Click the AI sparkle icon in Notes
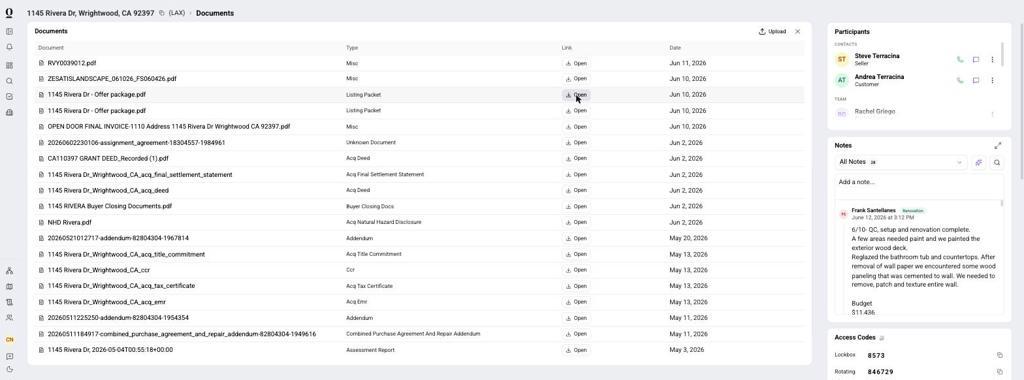The image size is (1024, 380). click(x=978, y=163)
